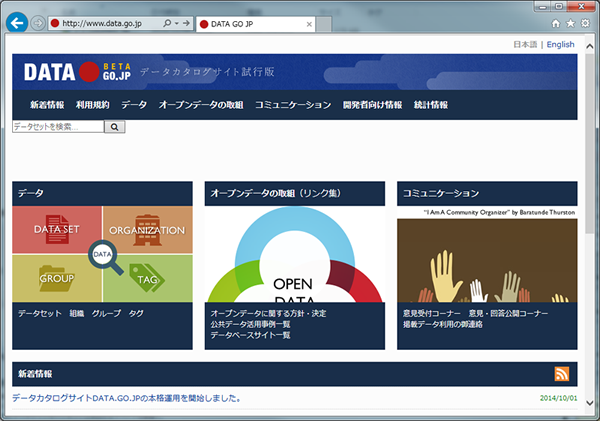Open コミュニケーション menu item
Image resolution: width=600 pixels, height=421 pixels.
[293, 105]
